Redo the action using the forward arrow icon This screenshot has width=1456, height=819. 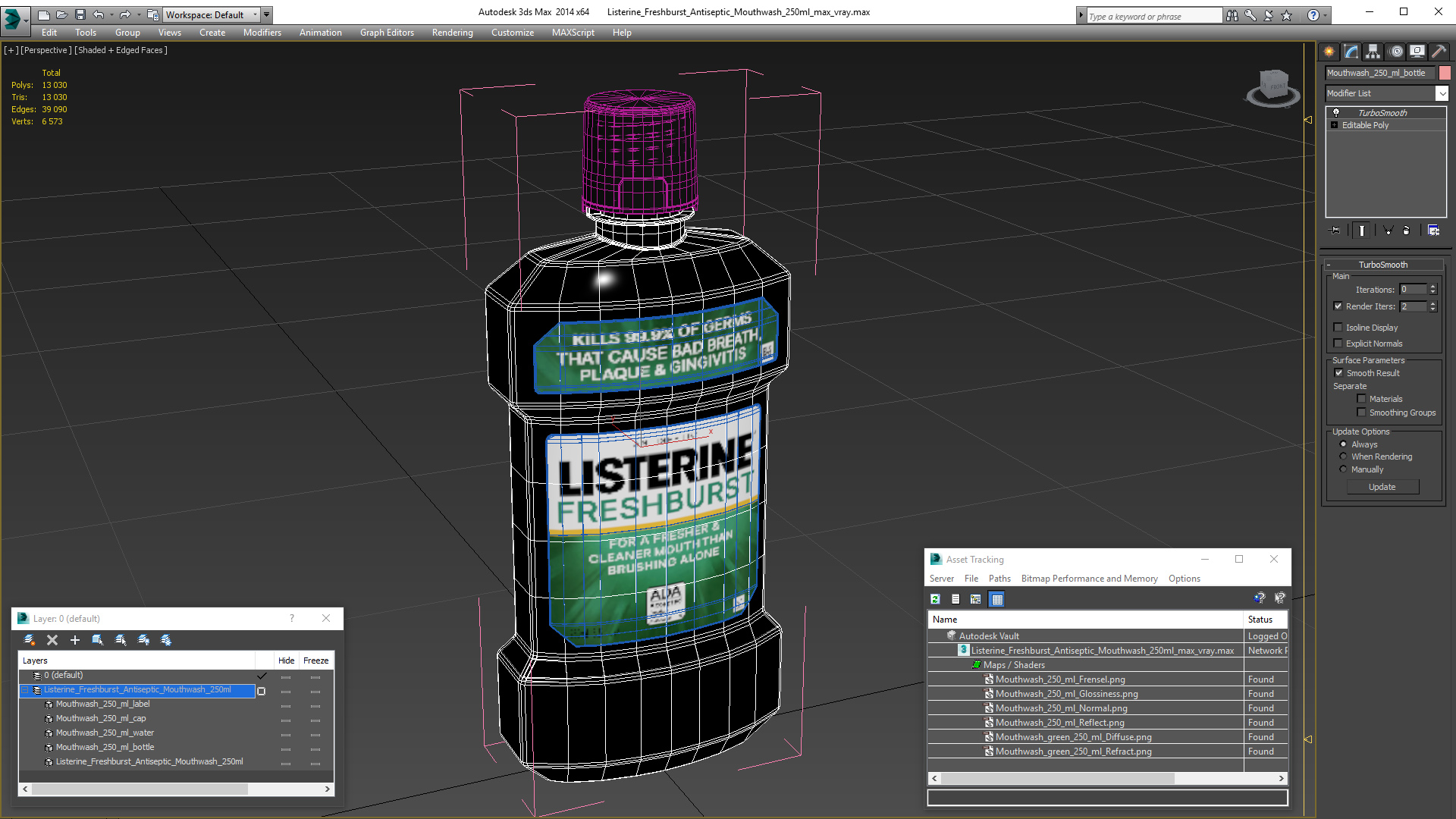[x=124, y=14]
